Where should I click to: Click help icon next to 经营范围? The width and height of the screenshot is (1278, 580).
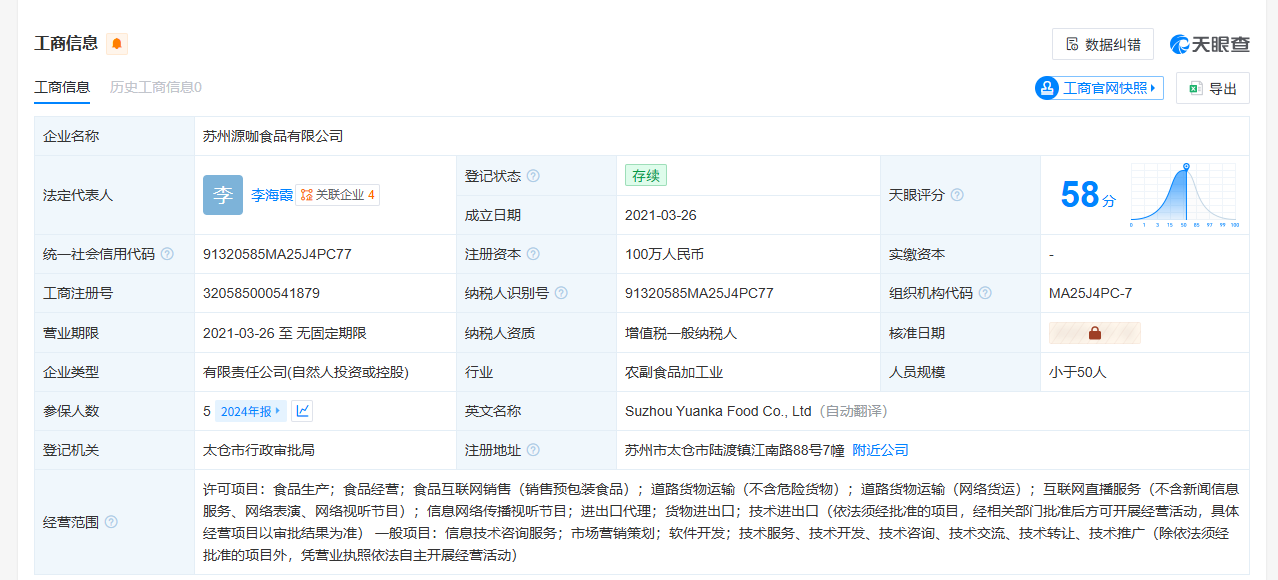111,522
